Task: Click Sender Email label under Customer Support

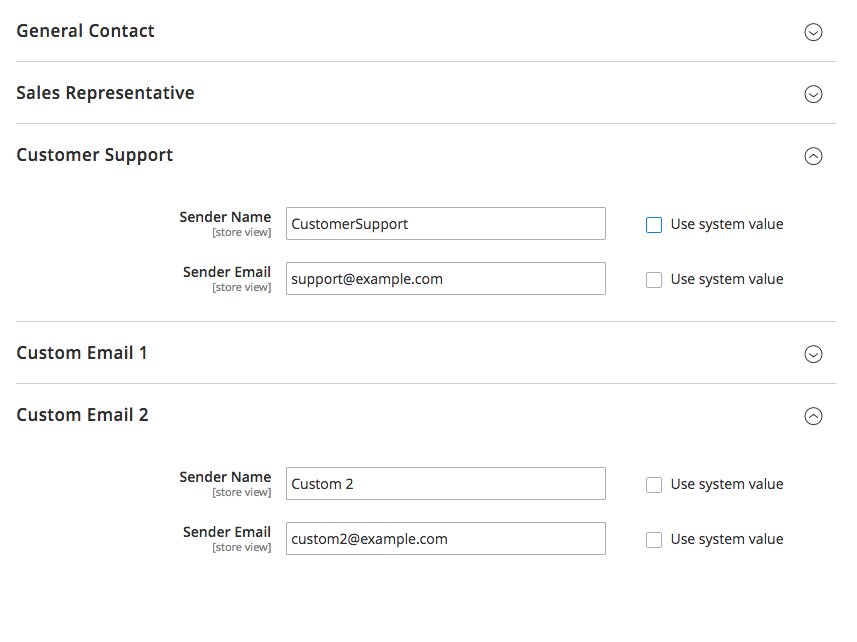Action: tap(227, 272)
